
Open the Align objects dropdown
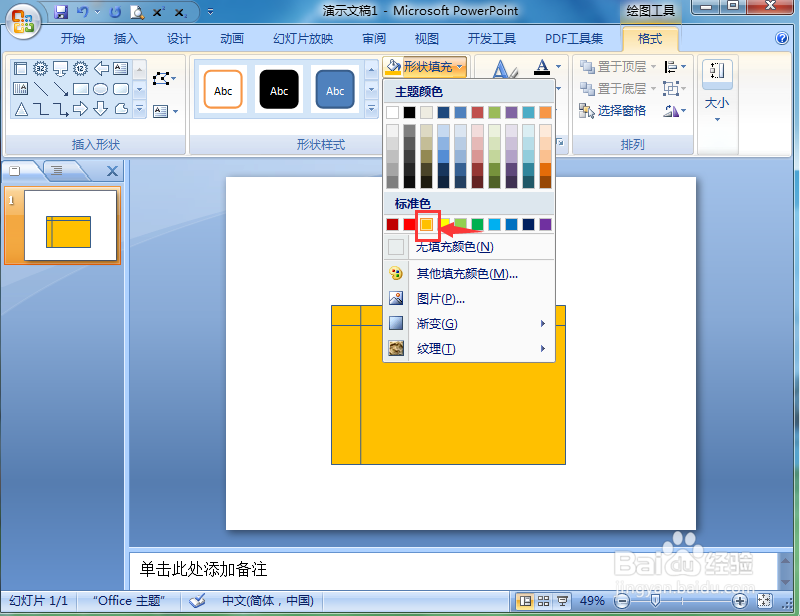pyautogui.click(x=674, y=66)
